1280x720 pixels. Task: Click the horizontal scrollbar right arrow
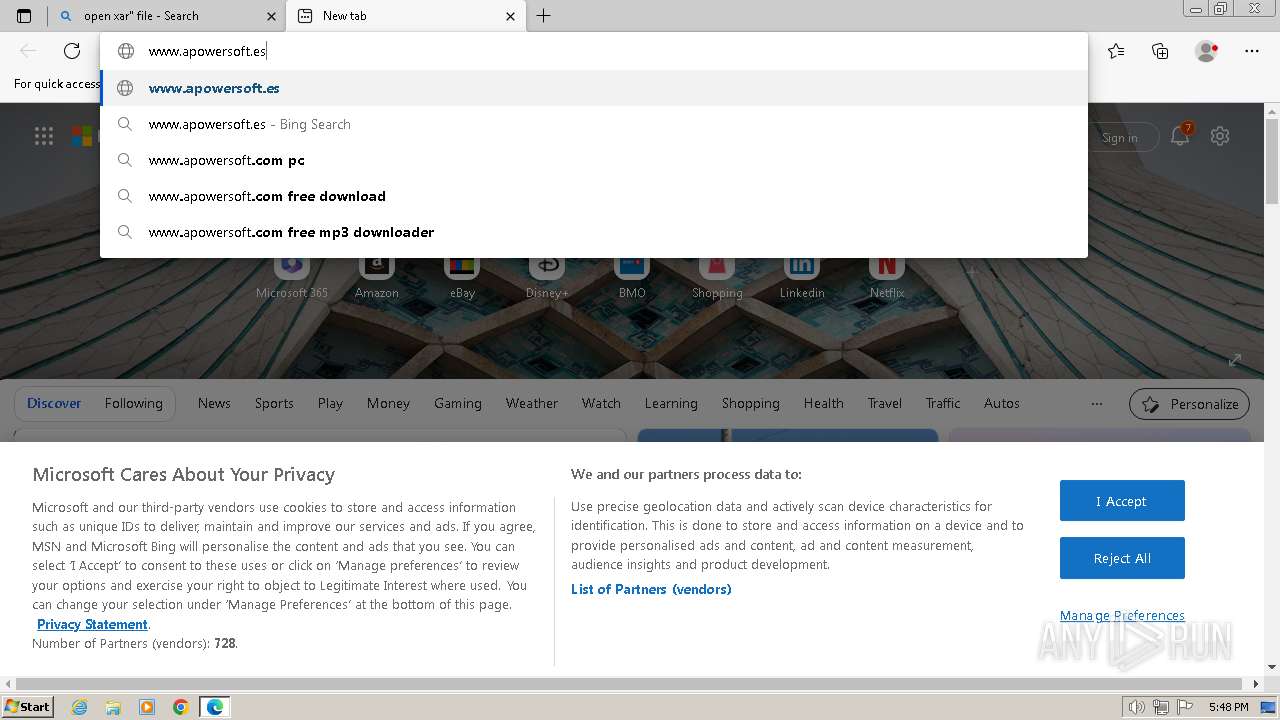click(1257, 684)
